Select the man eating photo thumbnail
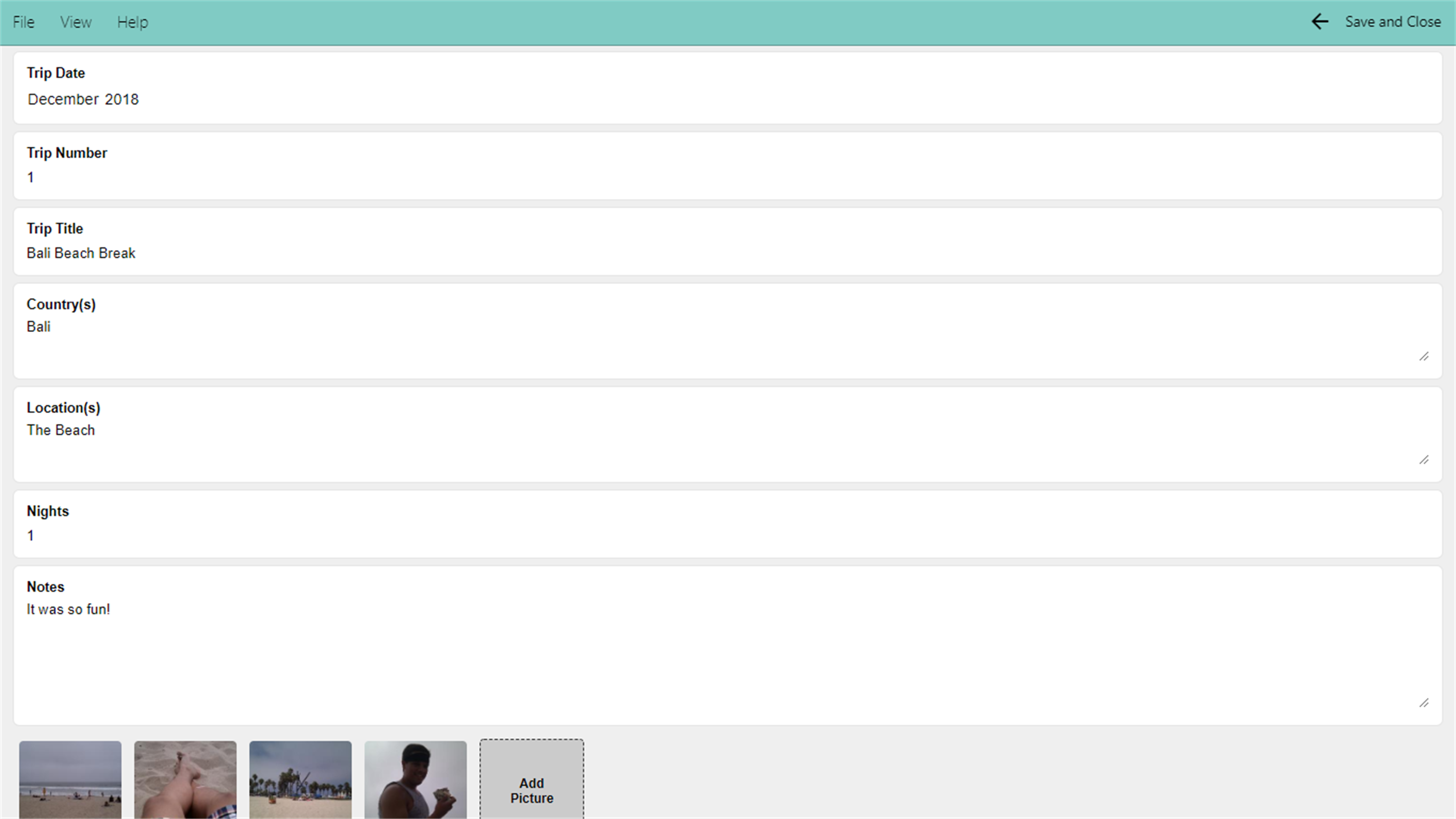 415,780
